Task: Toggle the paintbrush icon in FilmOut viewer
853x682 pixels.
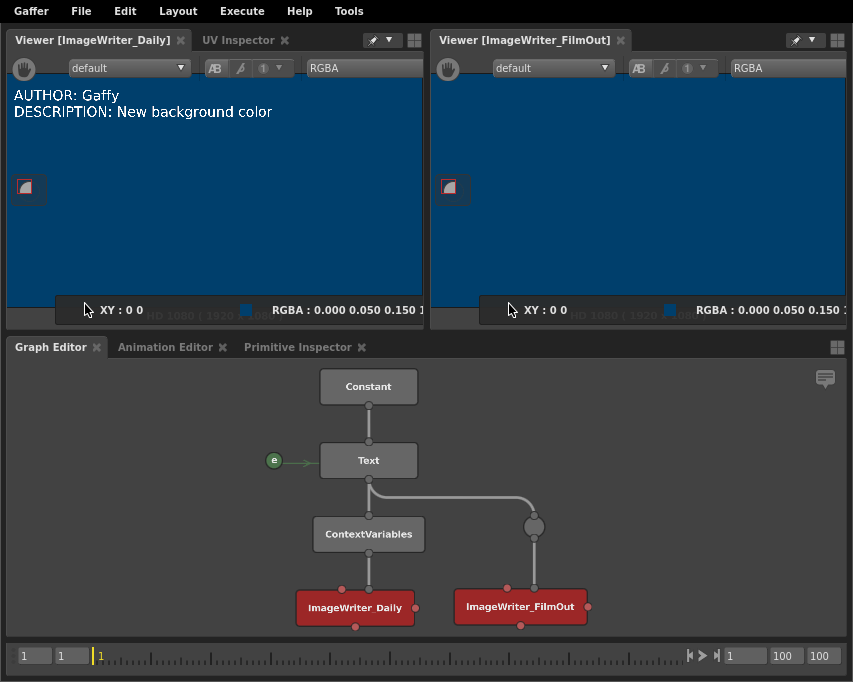Action: click(664, 69)
